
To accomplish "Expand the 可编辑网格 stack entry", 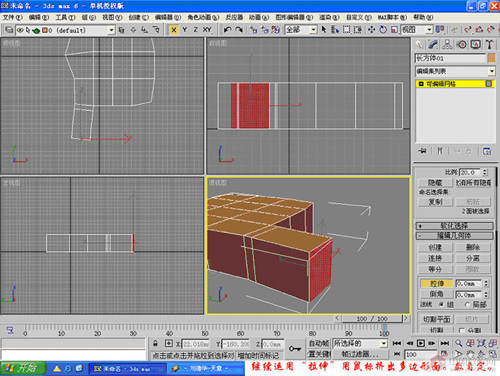I will (421, 84).
